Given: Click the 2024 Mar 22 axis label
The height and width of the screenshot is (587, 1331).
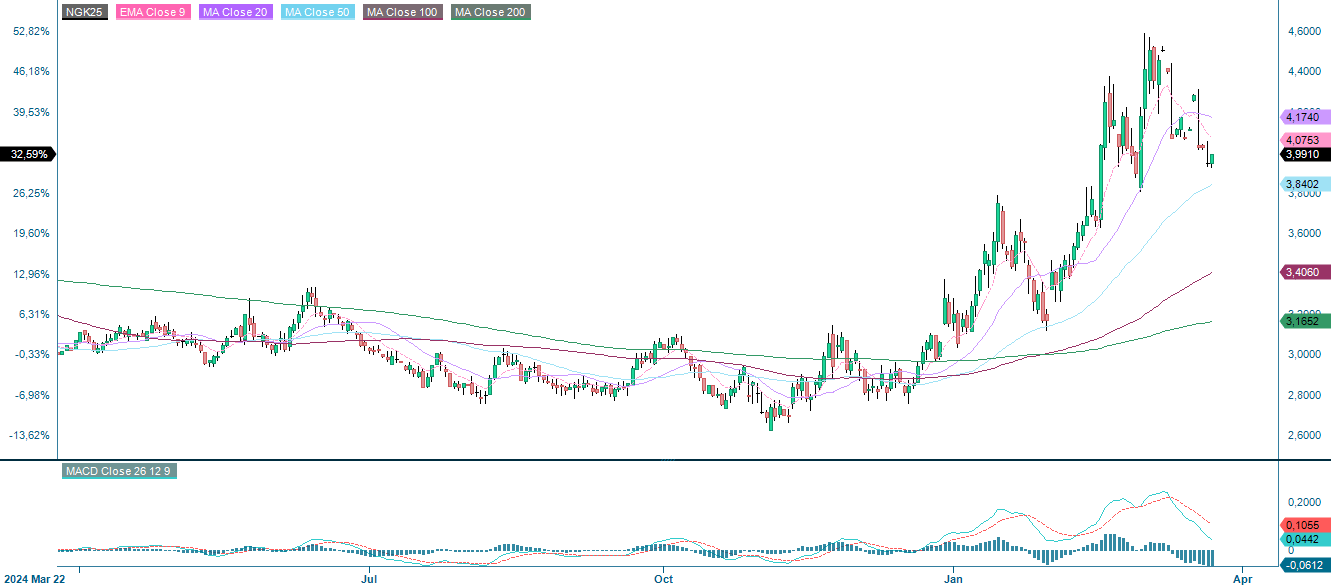Looking at the screenshot, I should pyautogui.click(x=36, y=578).
